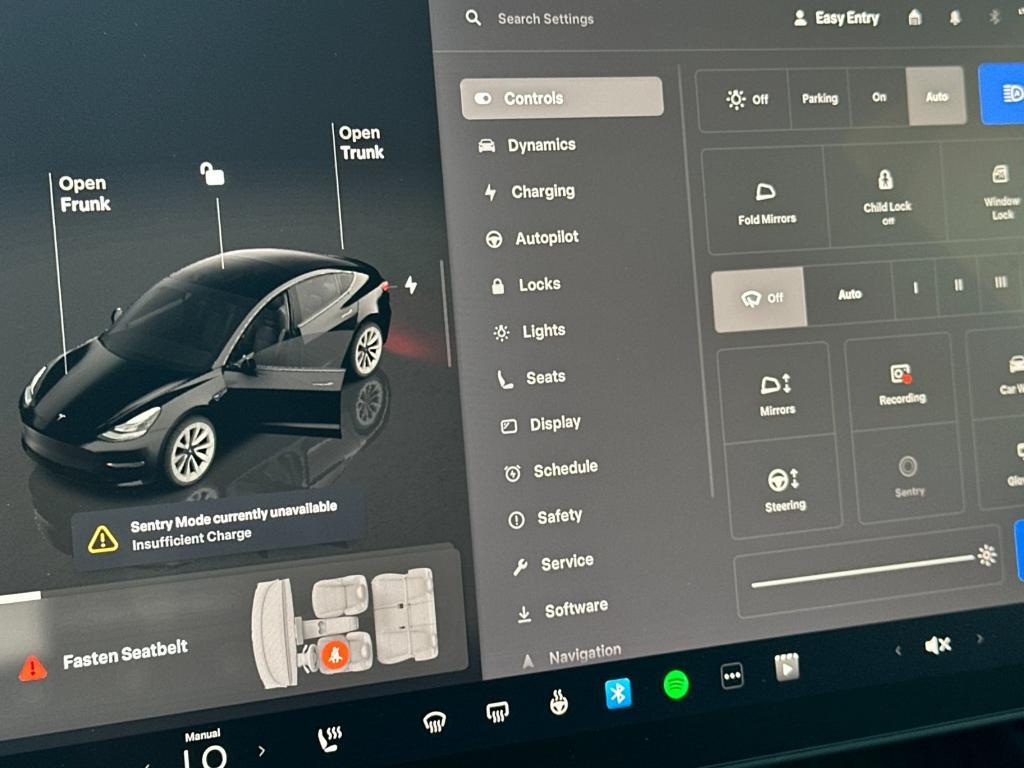Tap the front windshield defrost icon
The height and width of the screenshot is (768, 1024).
[434, 722]
